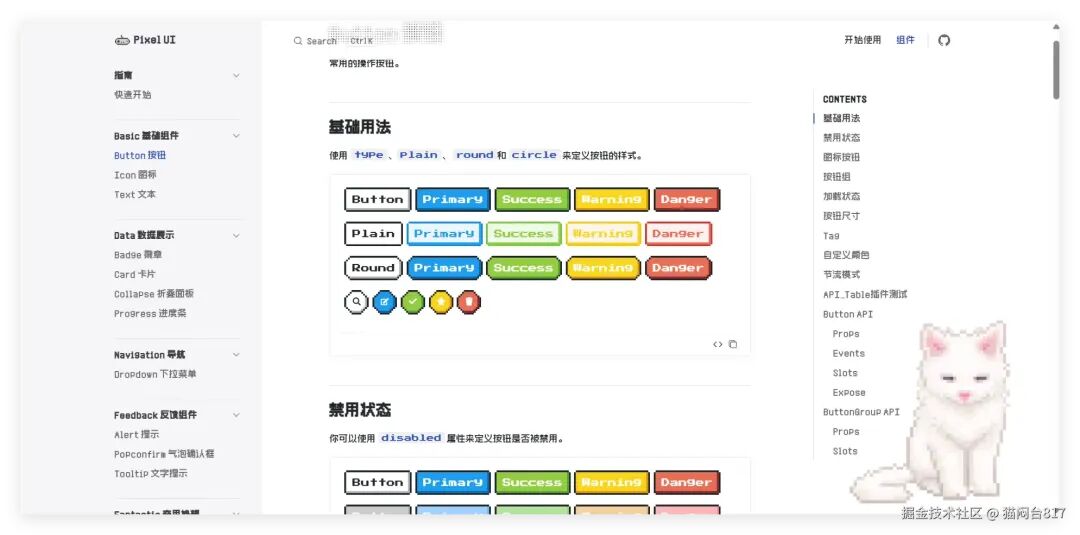Collapse the Basic 基础组件 section
Screen dimensions: 1080x535
click(x=236, y=136)
